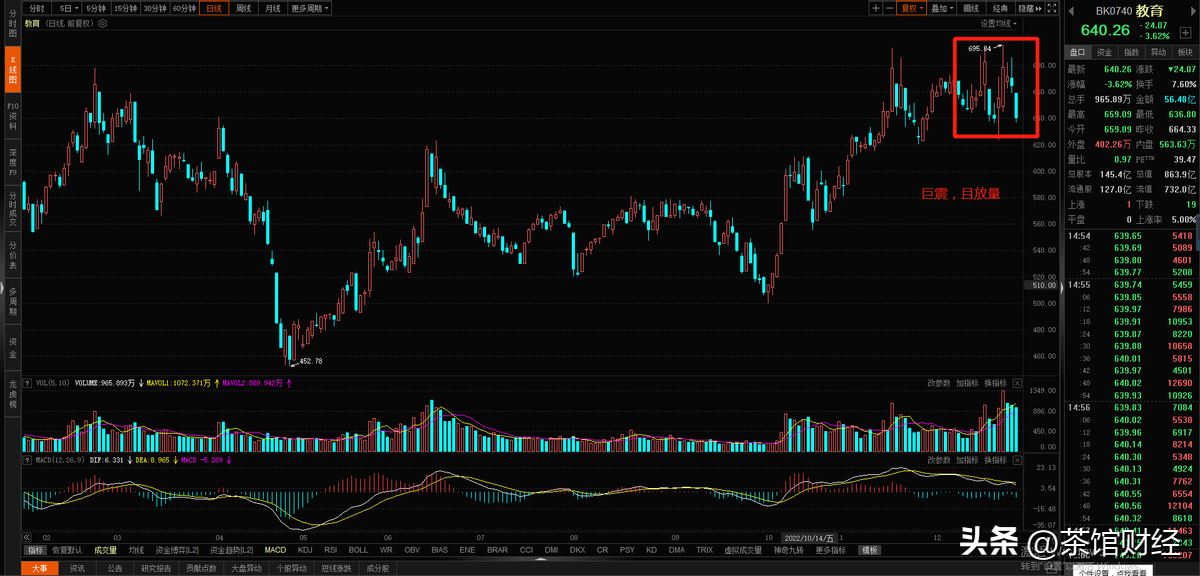Close the VOL indicator panel
1200x576 pixels.
click(1018, 383)
